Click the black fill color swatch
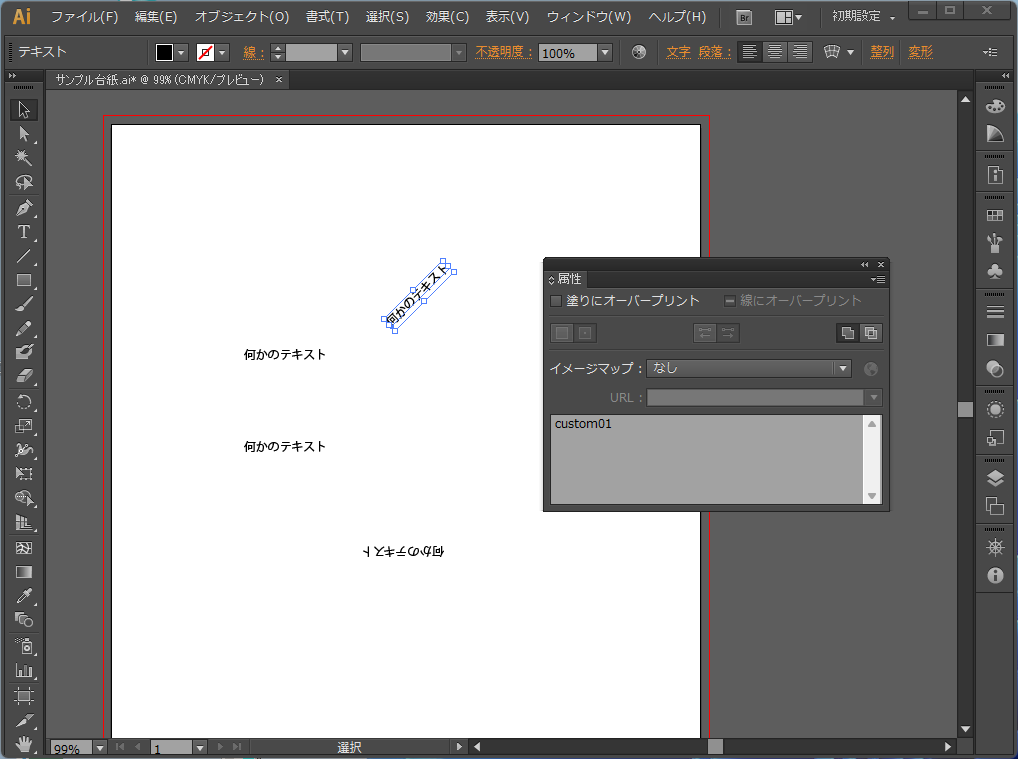This screenshot has height=759, width=1018. tap(164, 52)
